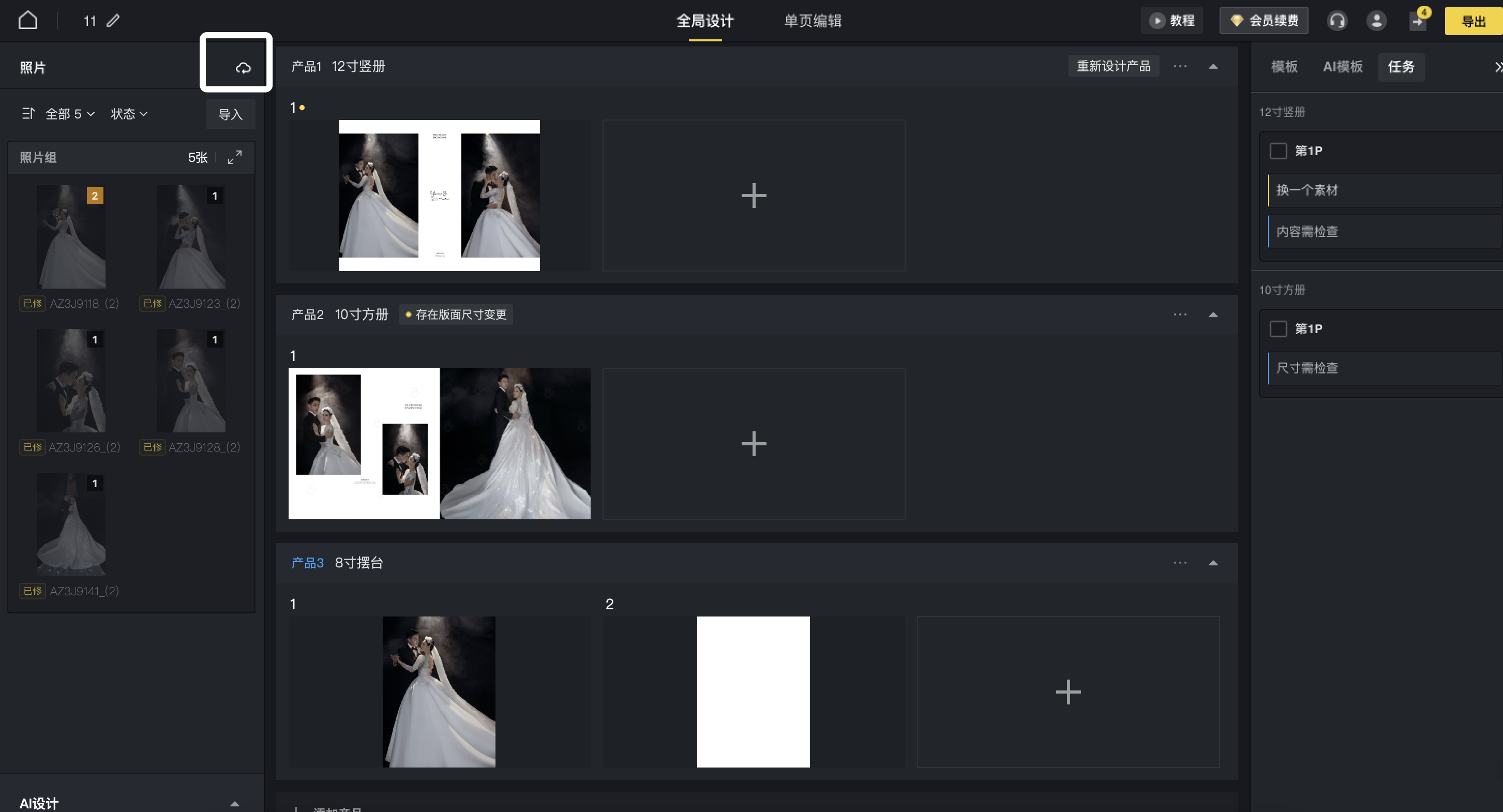Open more options for 产品1
The height and width of the screenshot is (812, 1503).
[x=1180, y=67]
